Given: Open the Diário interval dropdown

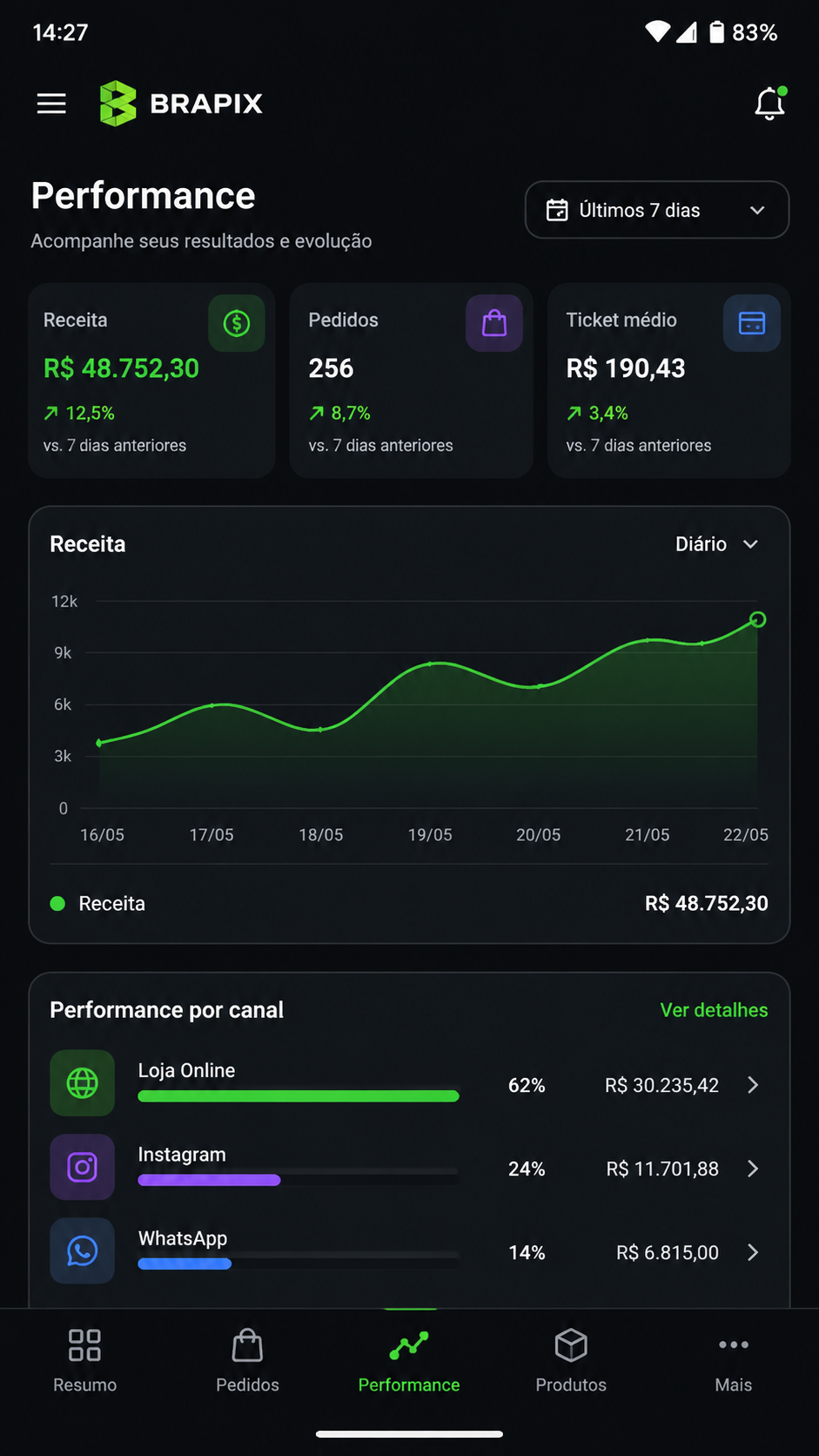Looking at the screenshot, I should tap(717, 543).
